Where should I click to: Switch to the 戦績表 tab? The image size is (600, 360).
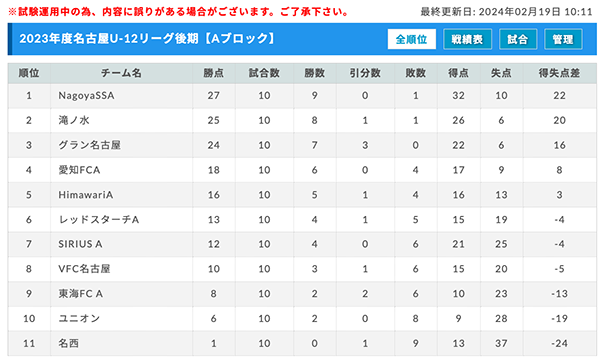(x=467, y=39)
